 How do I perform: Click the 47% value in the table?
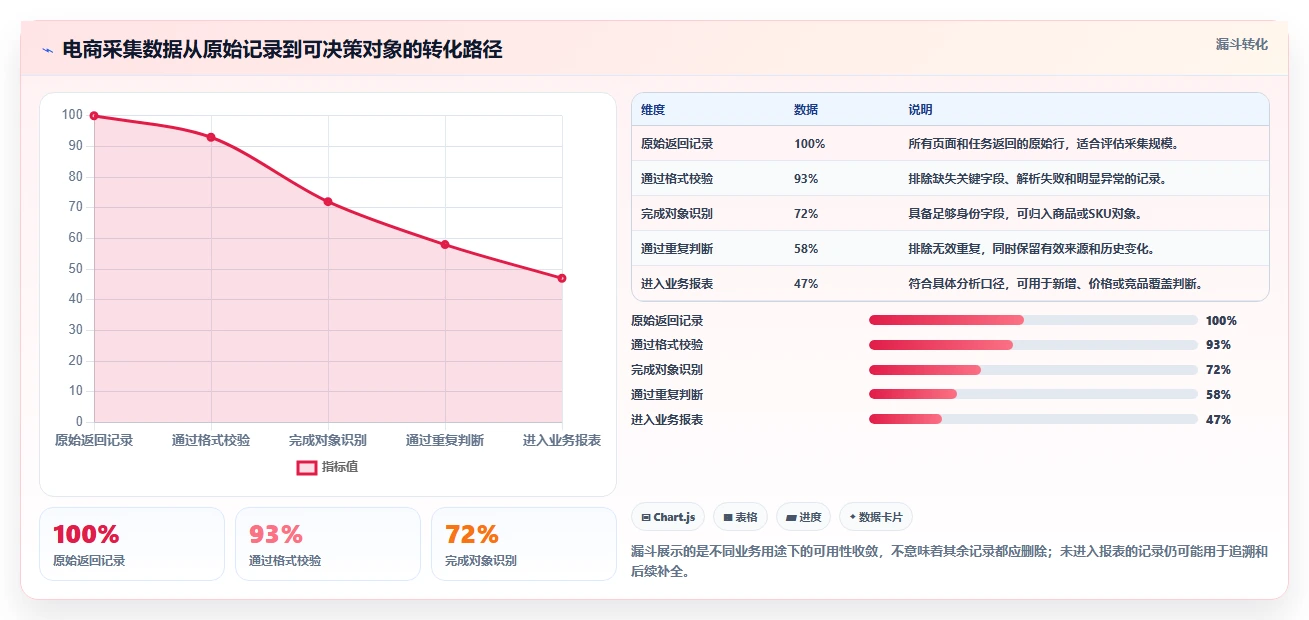tap(806, 284)
